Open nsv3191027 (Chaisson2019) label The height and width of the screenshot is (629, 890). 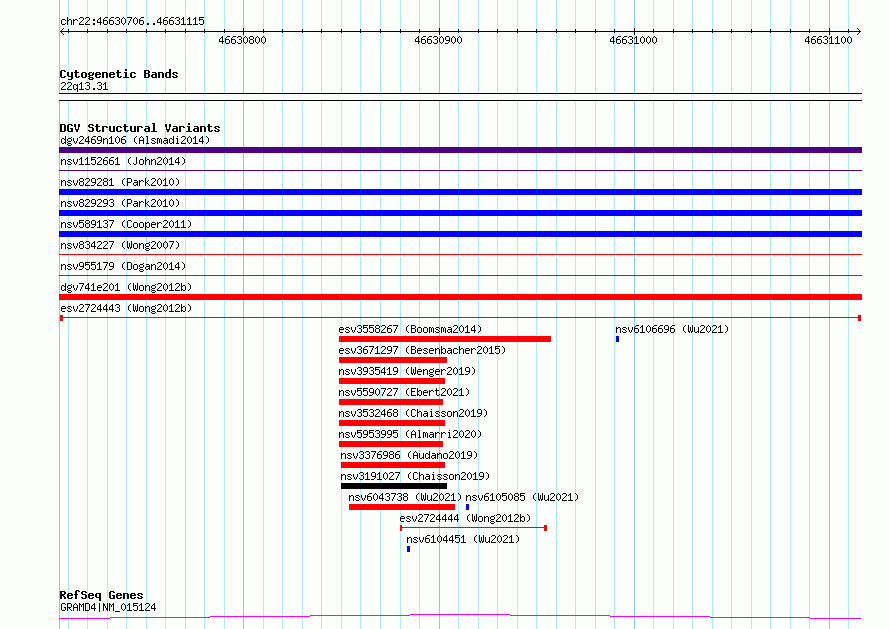pyautogui.click(x=415, y=476)
